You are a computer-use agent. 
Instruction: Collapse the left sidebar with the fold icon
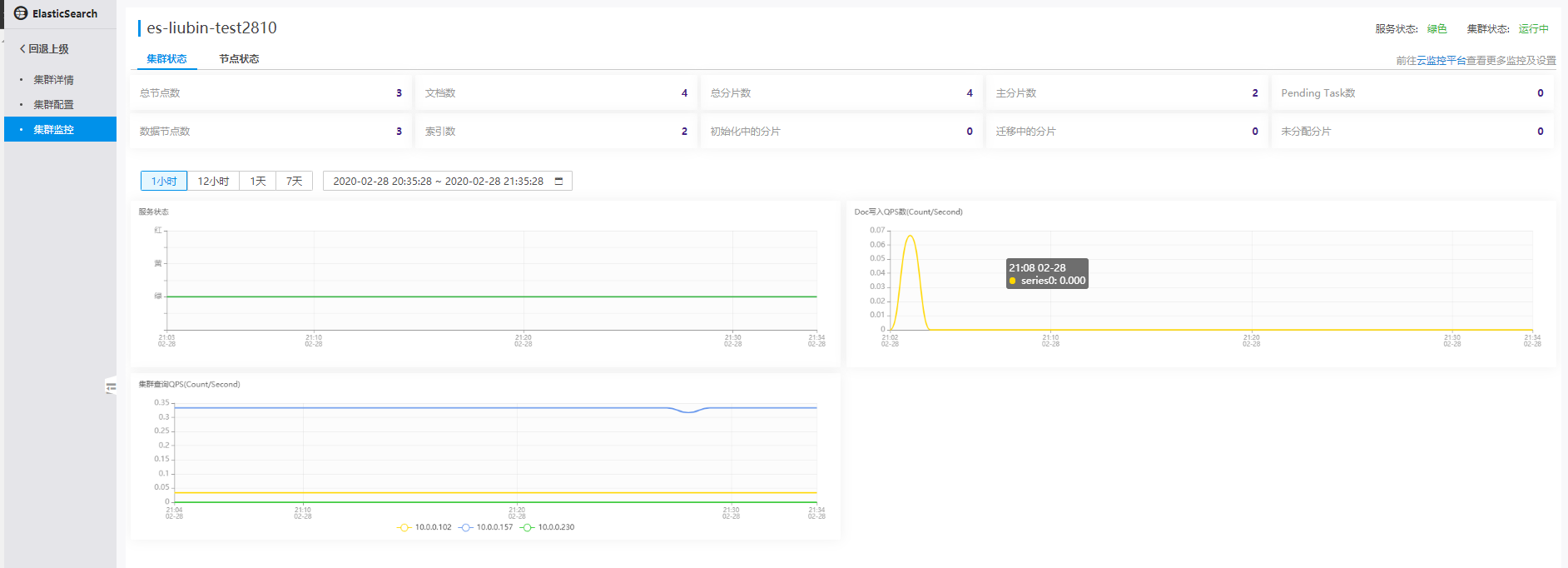point(111,386)
